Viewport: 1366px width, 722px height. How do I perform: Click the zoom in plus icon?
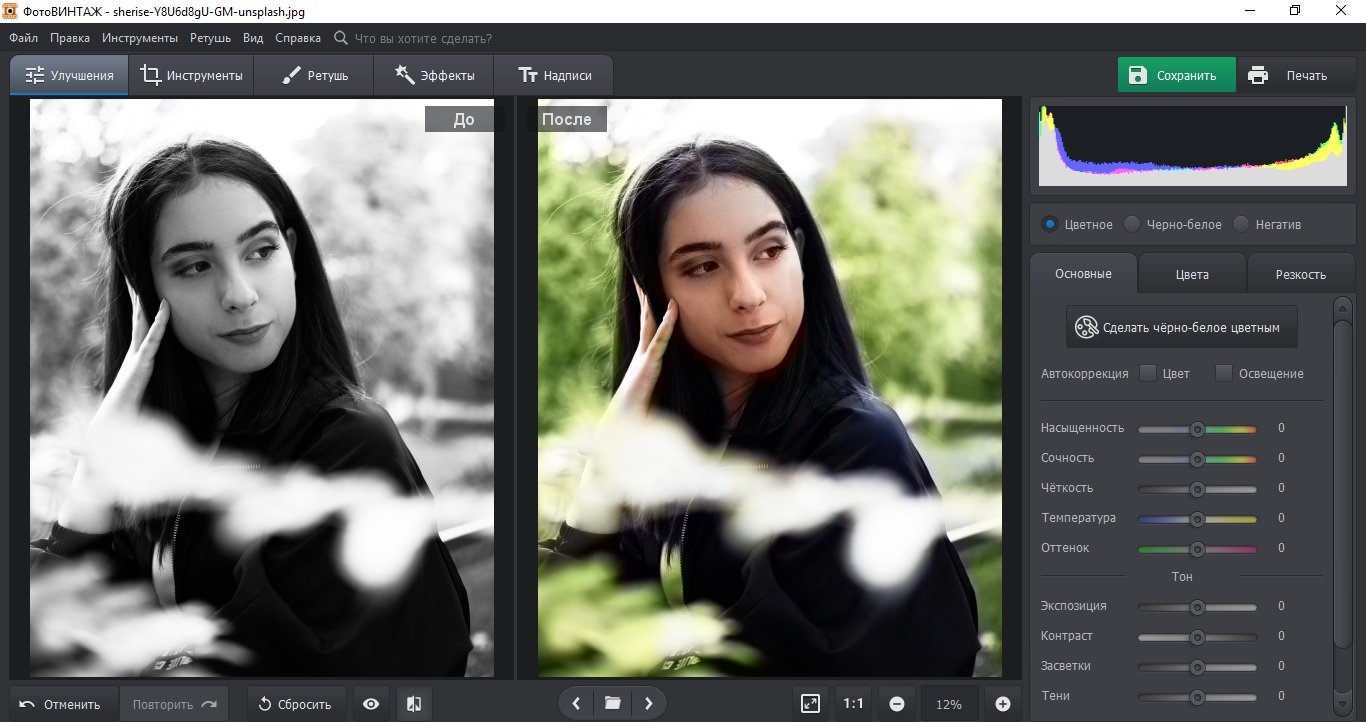point(1002,704)
